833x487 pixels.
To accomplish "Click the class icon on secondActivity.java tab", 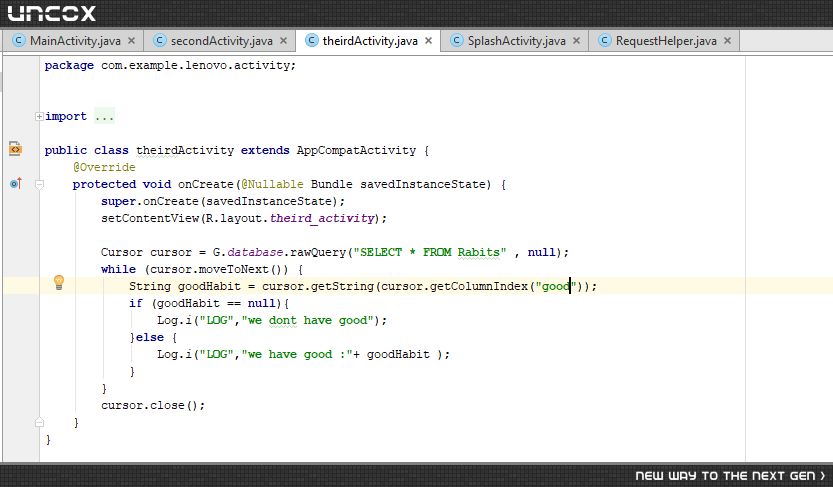I will (159, 40).
